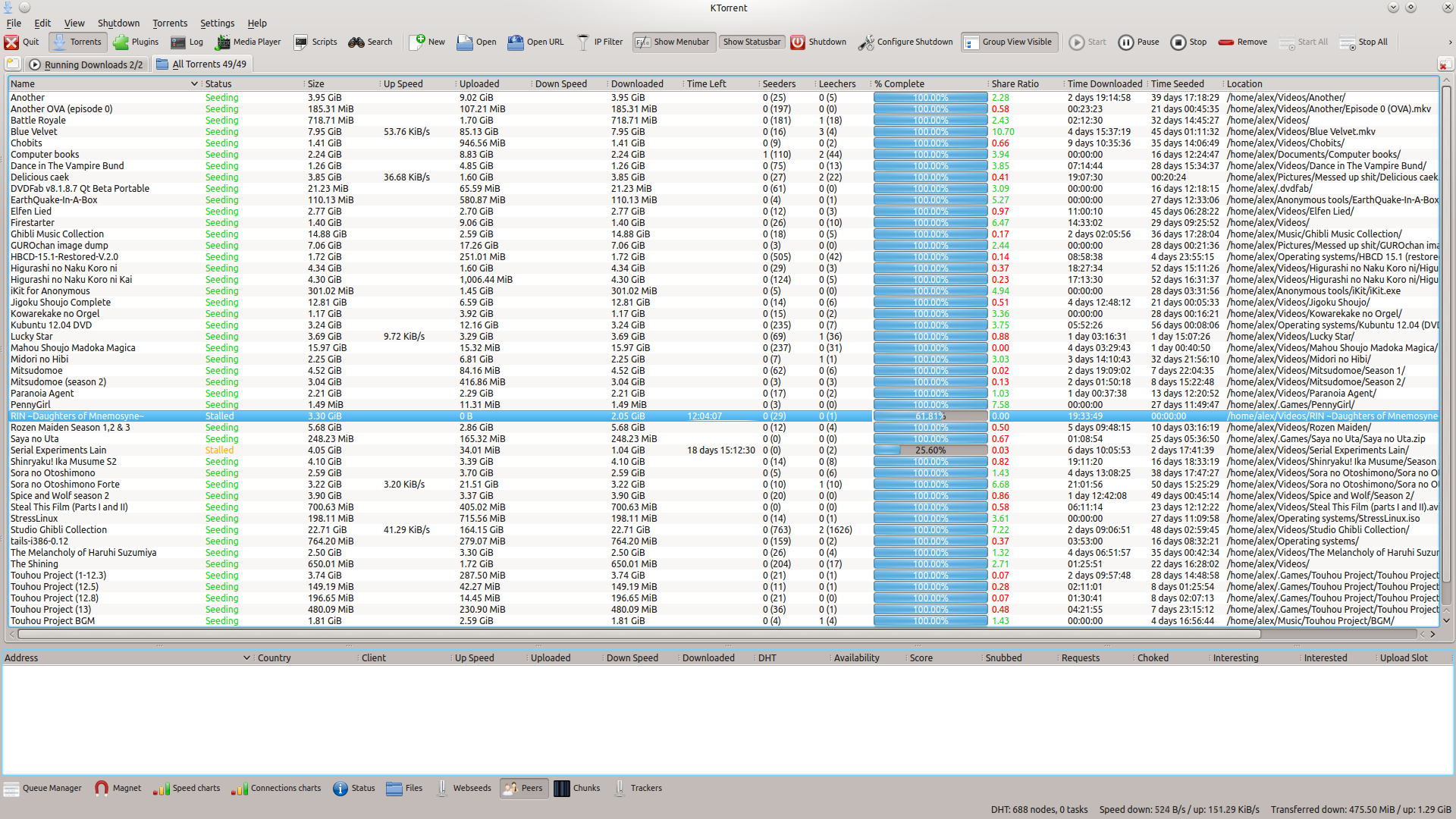This screenshot has width=1456, height=819.
Task: Select the Lucky Star torrent row
Action: [x=723, y=337]
